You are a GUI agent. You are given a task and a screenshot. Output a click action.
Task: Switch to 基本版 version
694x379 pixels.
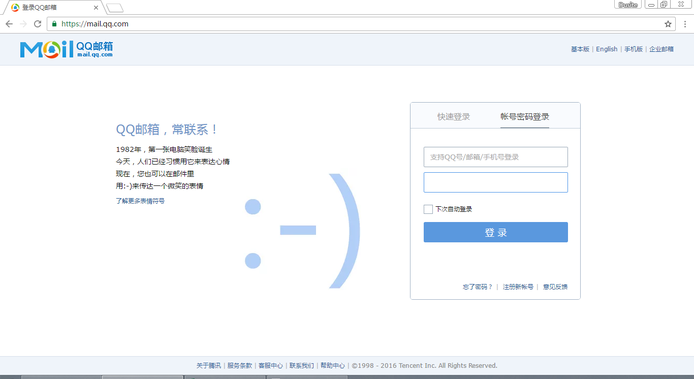pyautogui.click(x=580, y=49)
